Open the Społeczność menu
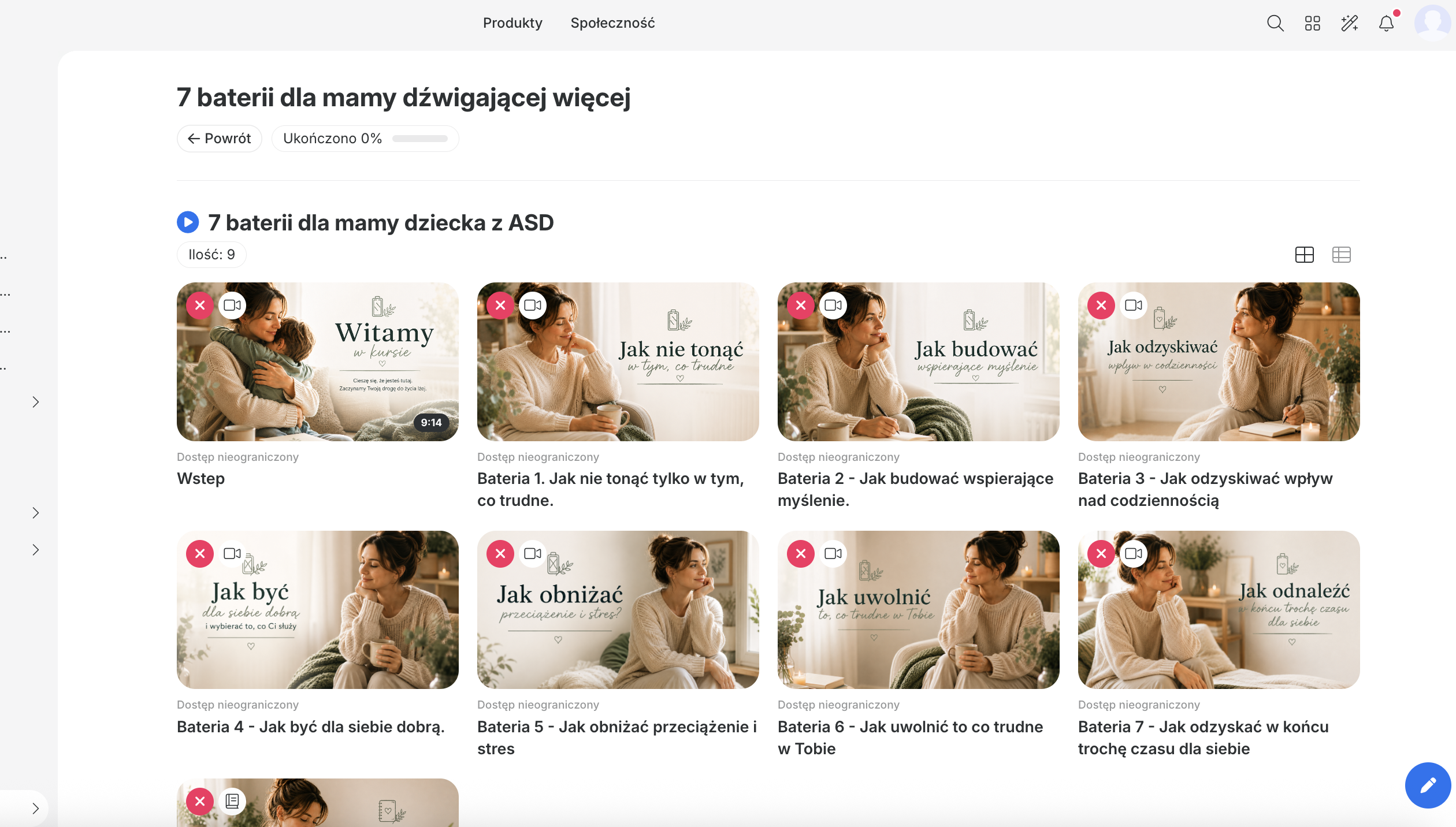The height and width of the screenshot is (827, 1456). click(x=612, y=23)
